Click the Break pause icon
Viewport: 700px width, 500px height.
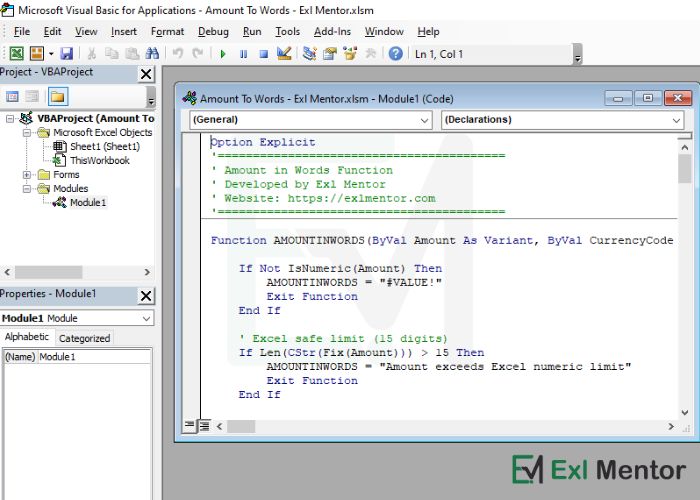(243, 54)
